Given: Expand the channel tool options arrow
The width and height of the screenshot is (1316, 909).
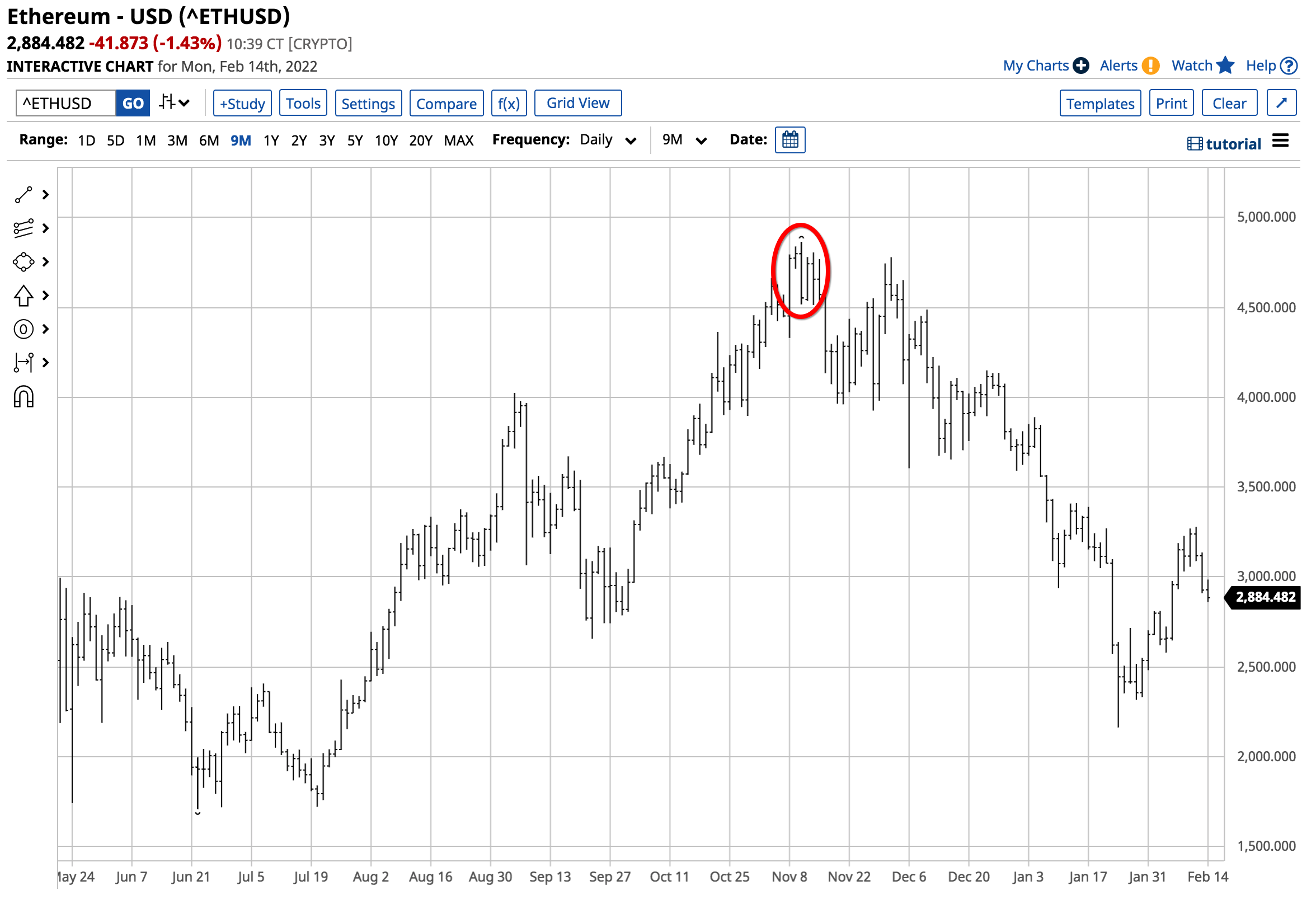Looking at the screenshot, I should (45, 228).
